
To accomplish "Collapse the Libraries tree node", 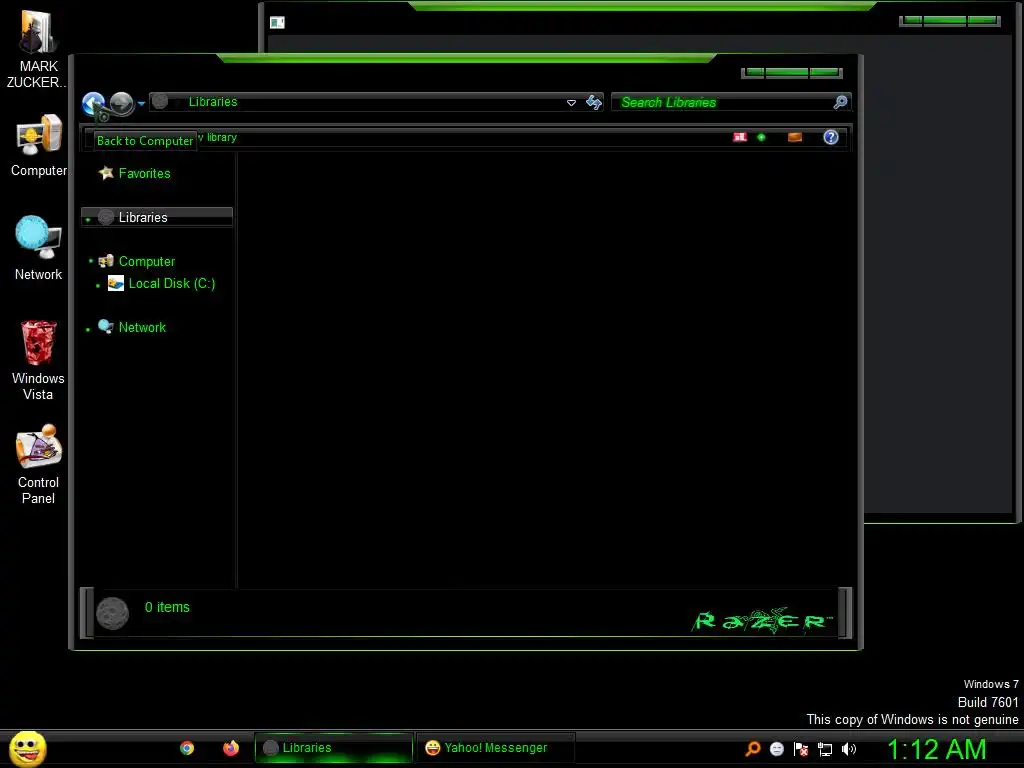I will point(88,219).
